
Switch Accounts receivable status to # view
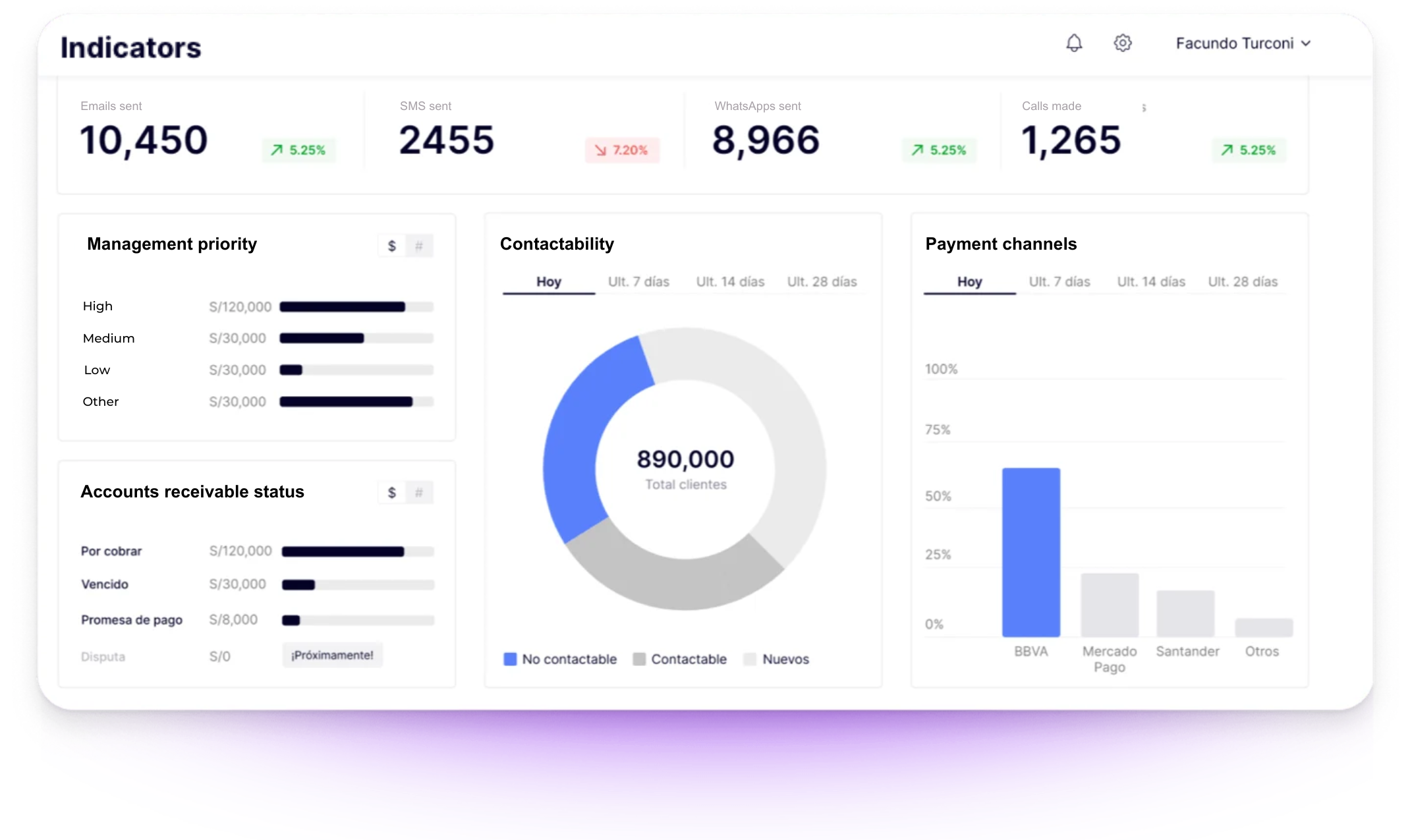point(419,493)
